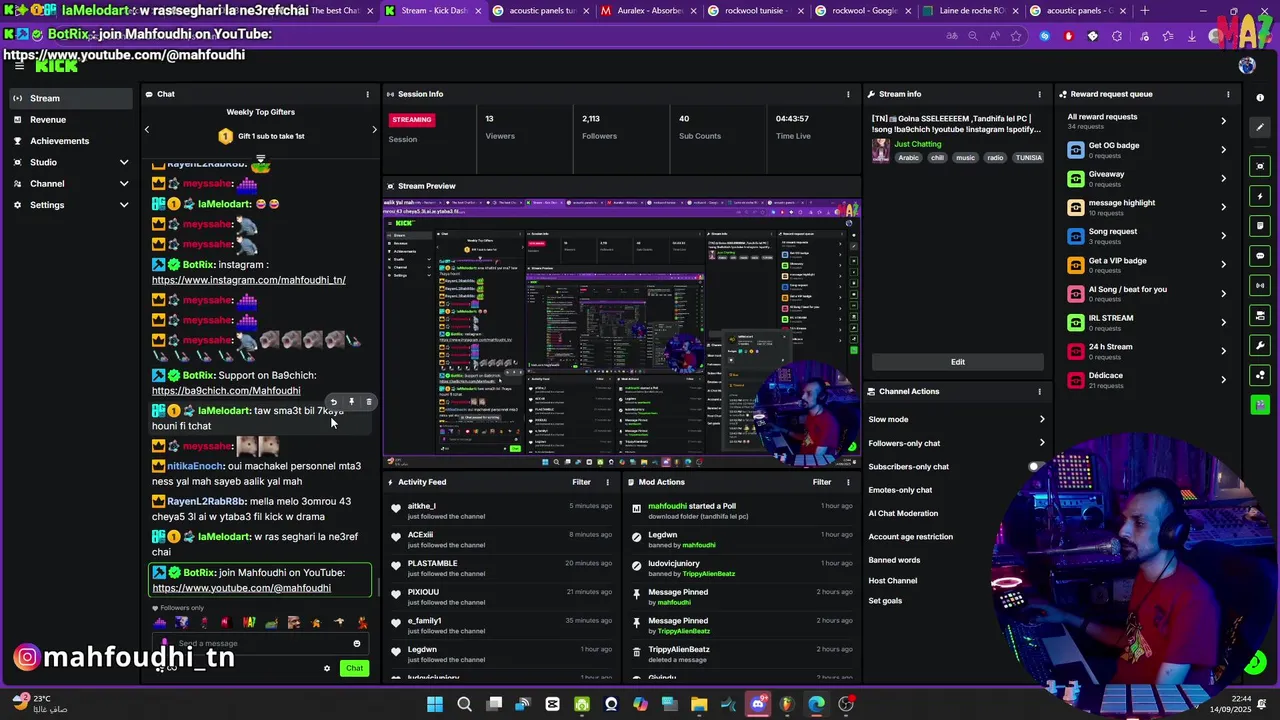The height and width of the screenshot is (720, 1280).
Task: Toggle Subscribers-only chat switch
Action: 1037,467
